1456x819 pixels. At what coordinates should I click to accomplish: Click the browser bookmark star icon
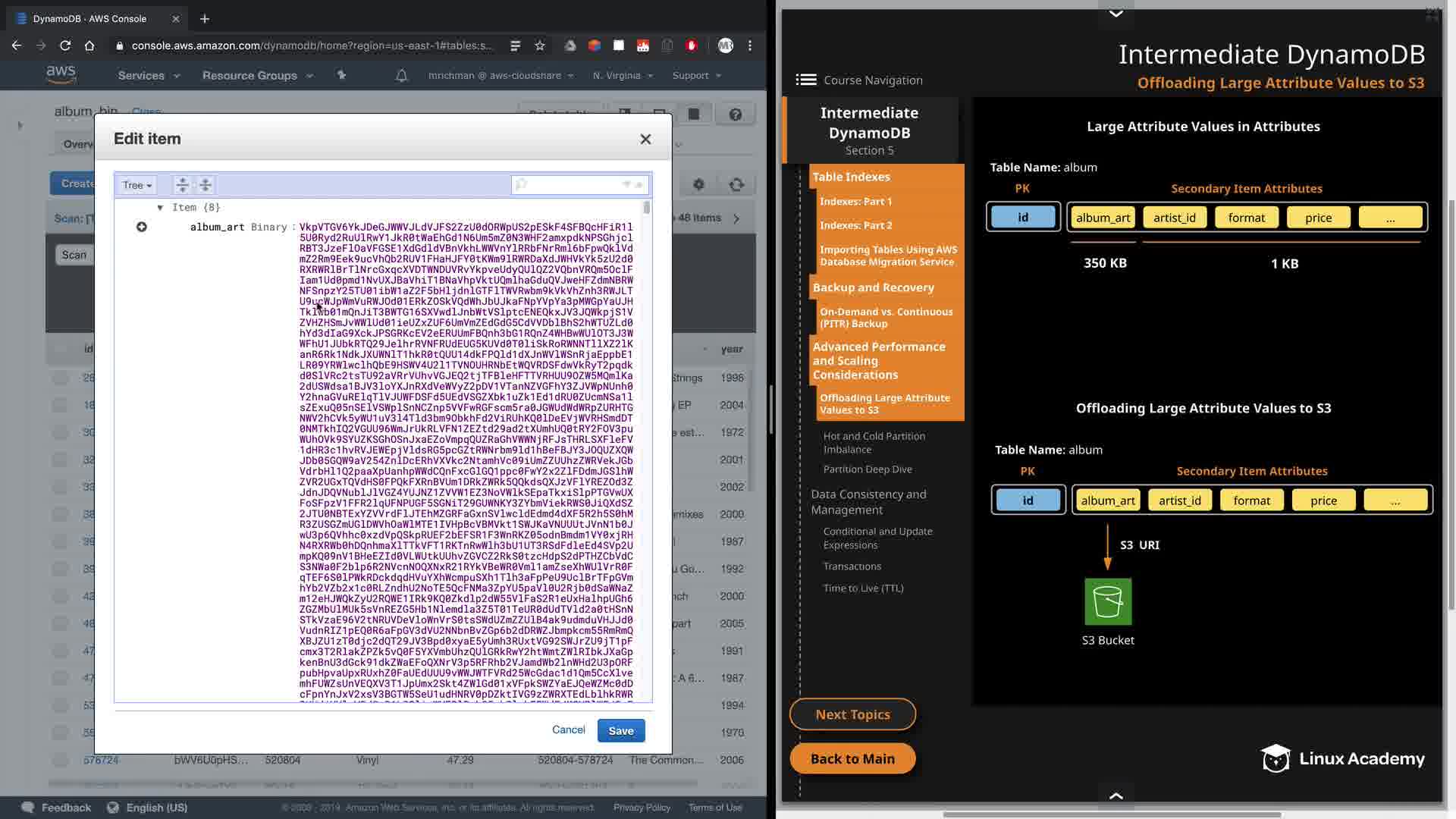pos(540,45)
